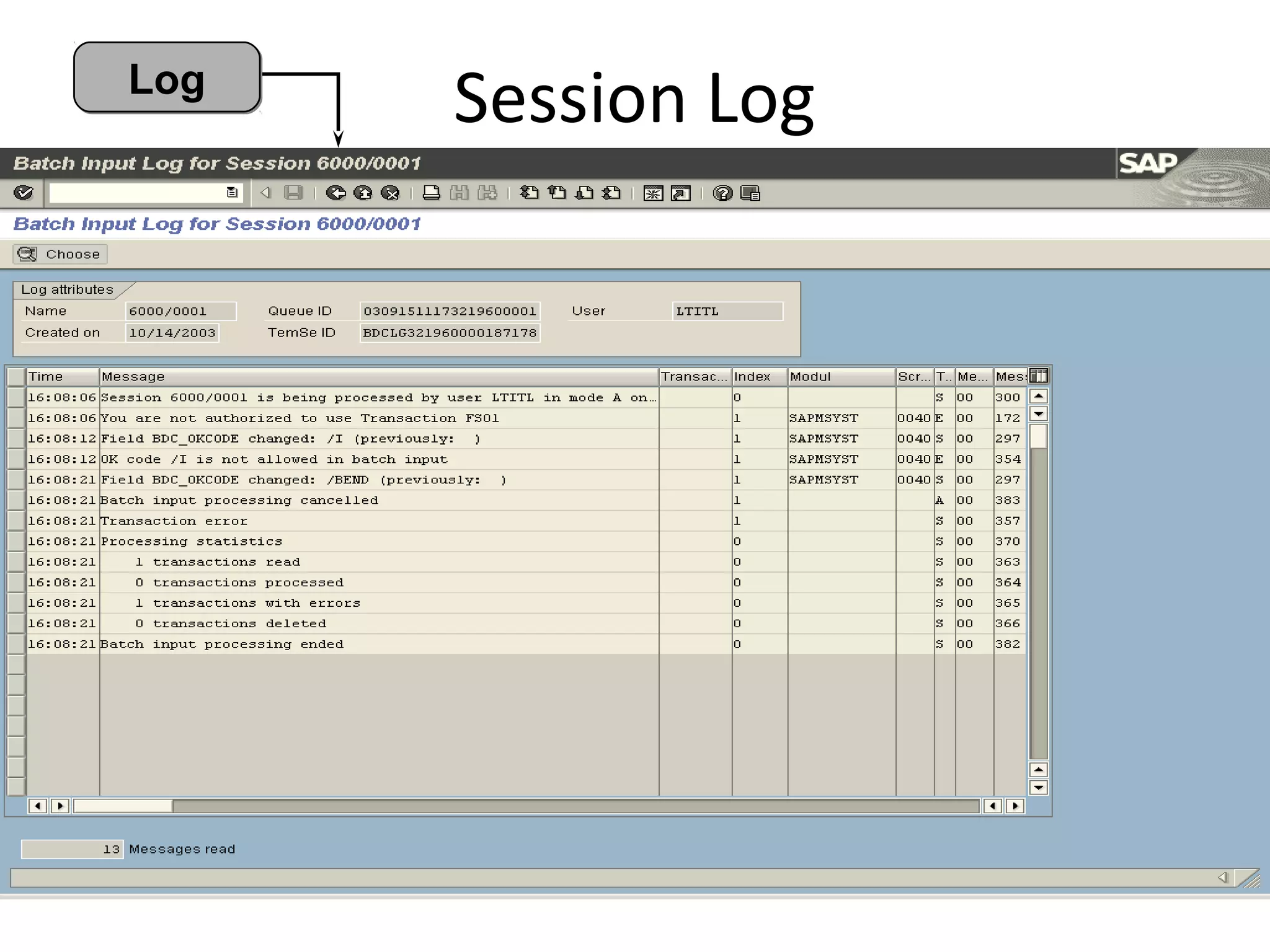The height and width of the screenshot is (952, 1270).
Task: Click horizontal scrollbar thumb of table
Action: 123,806
